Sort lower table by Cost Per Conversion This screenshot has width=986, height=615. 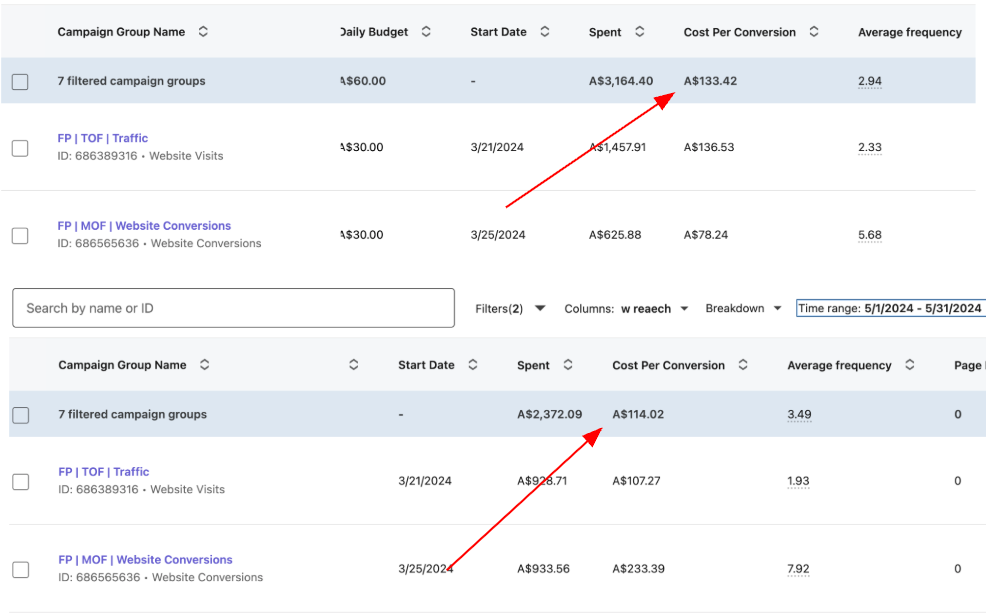(x=743, y=365)
